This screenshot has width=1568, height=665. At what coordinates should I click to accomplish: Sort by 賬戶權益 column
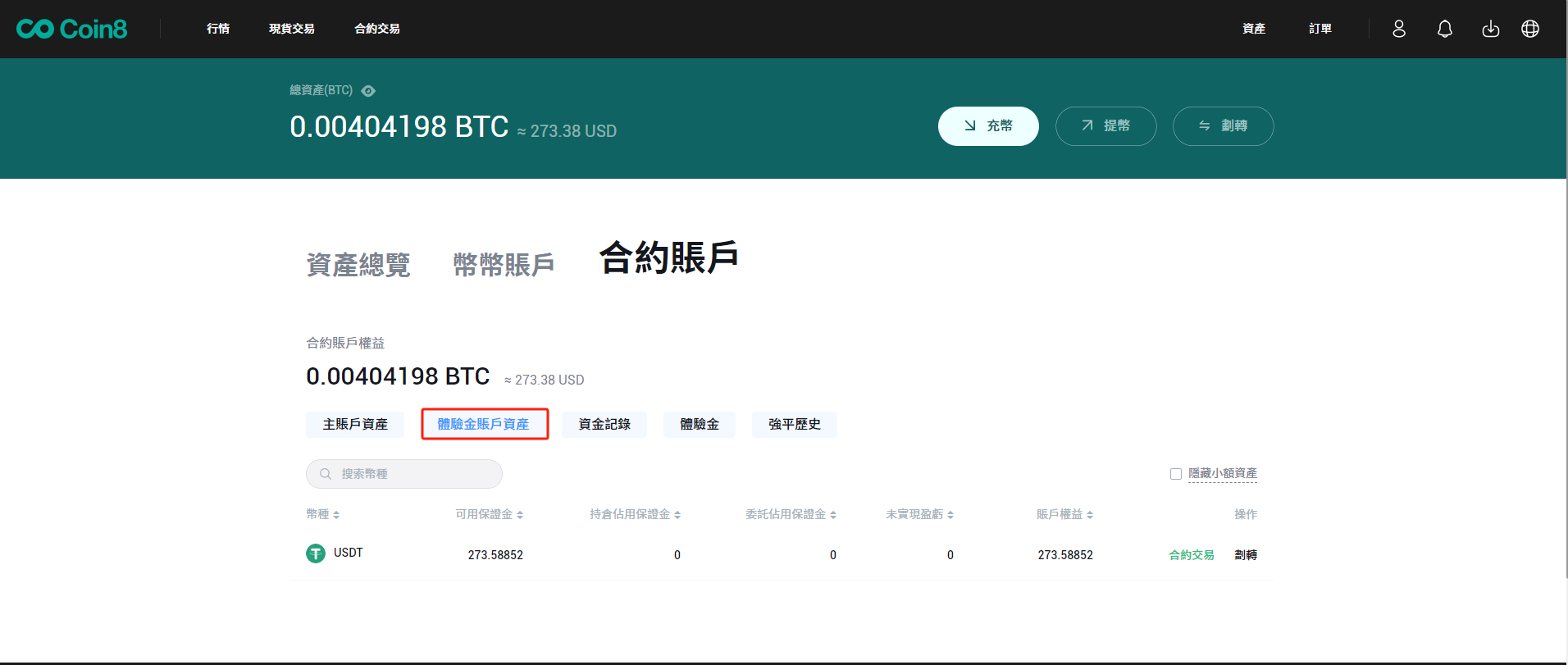tap(1064, 514)
